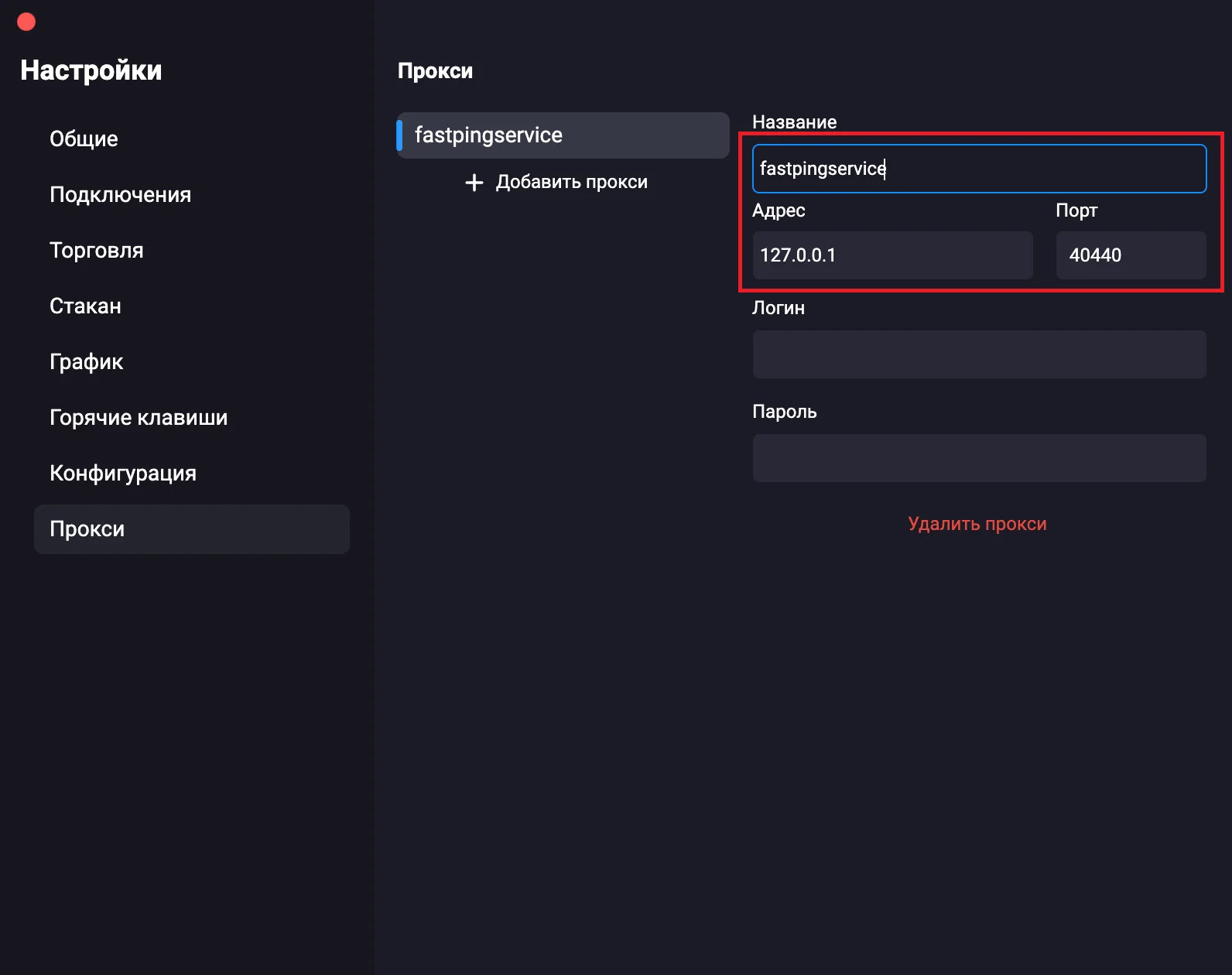Click the Добавить прокси text button

coord(571,183)
